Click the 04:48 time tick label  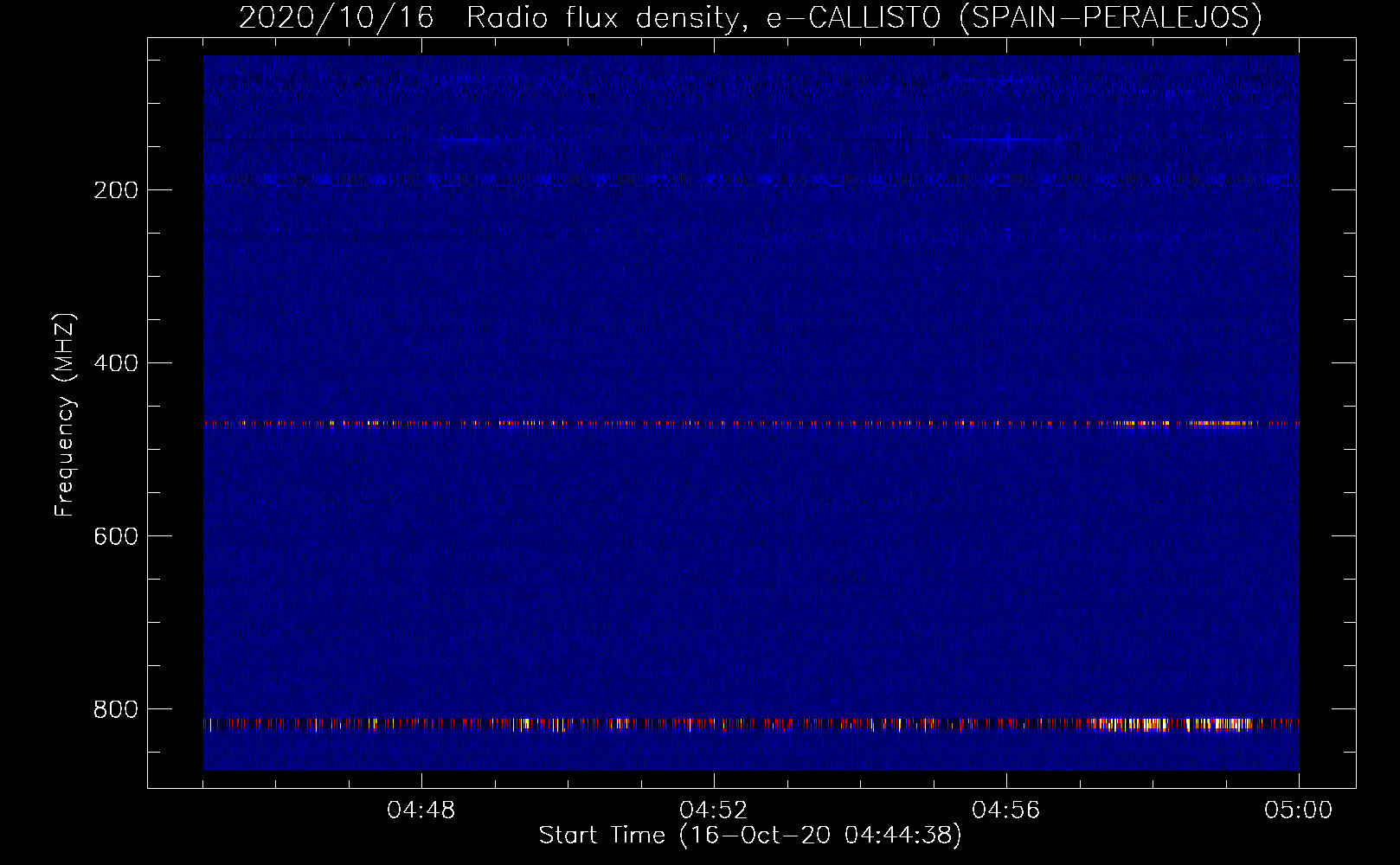421,811
